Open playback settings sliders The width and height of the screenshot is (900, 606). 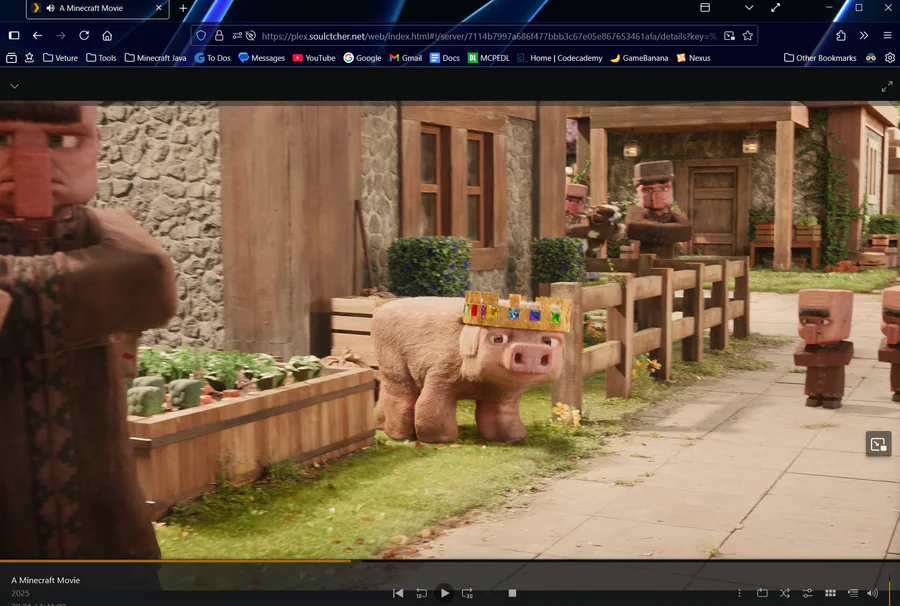tap(808, 593)
